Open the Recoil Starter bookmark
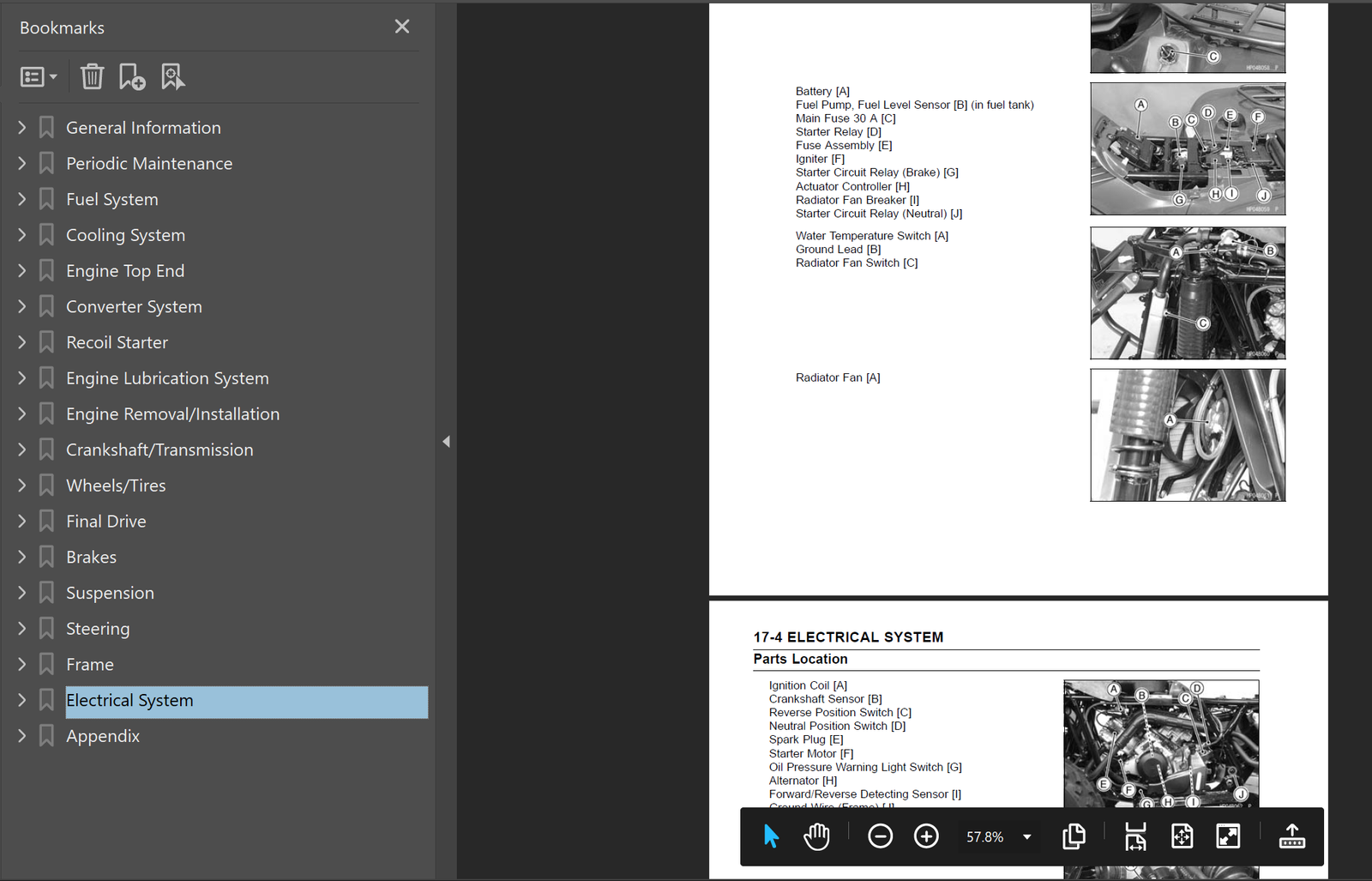 tap(117, 342)
